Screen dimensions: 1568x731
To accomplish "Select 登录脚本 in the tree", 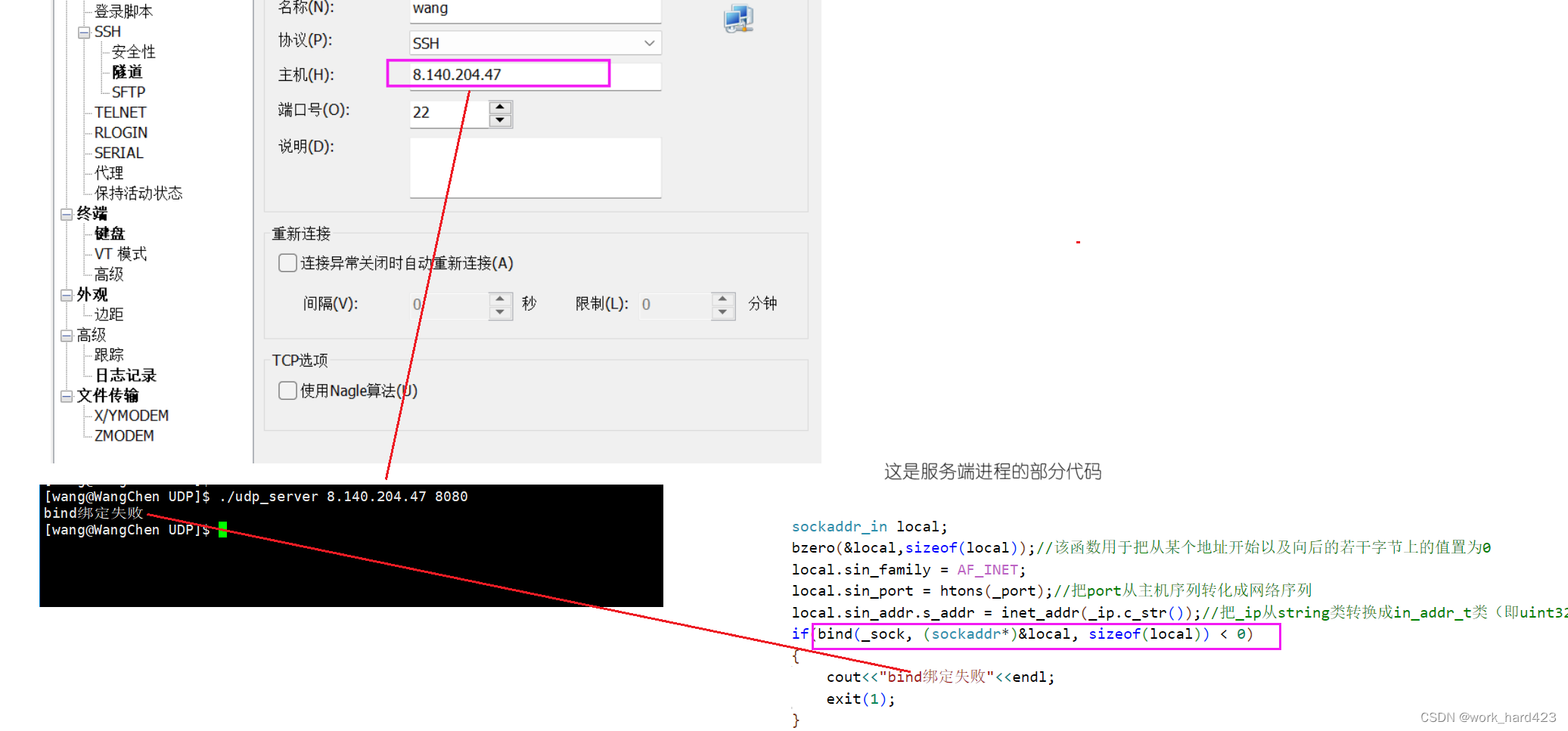I will coord(123,11).
